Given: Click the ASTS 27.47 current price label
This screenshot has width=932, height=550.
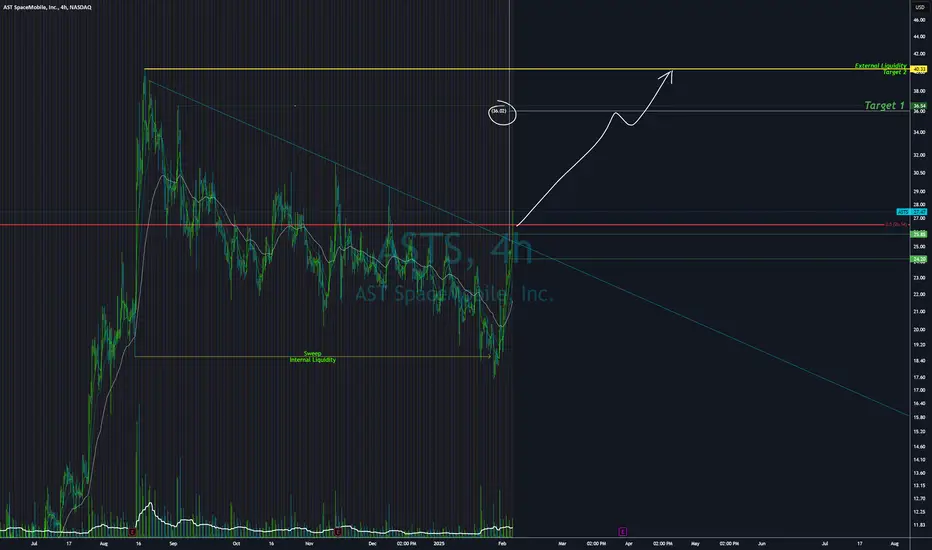Looking at the screenshot, I should (x=912, y=212).
